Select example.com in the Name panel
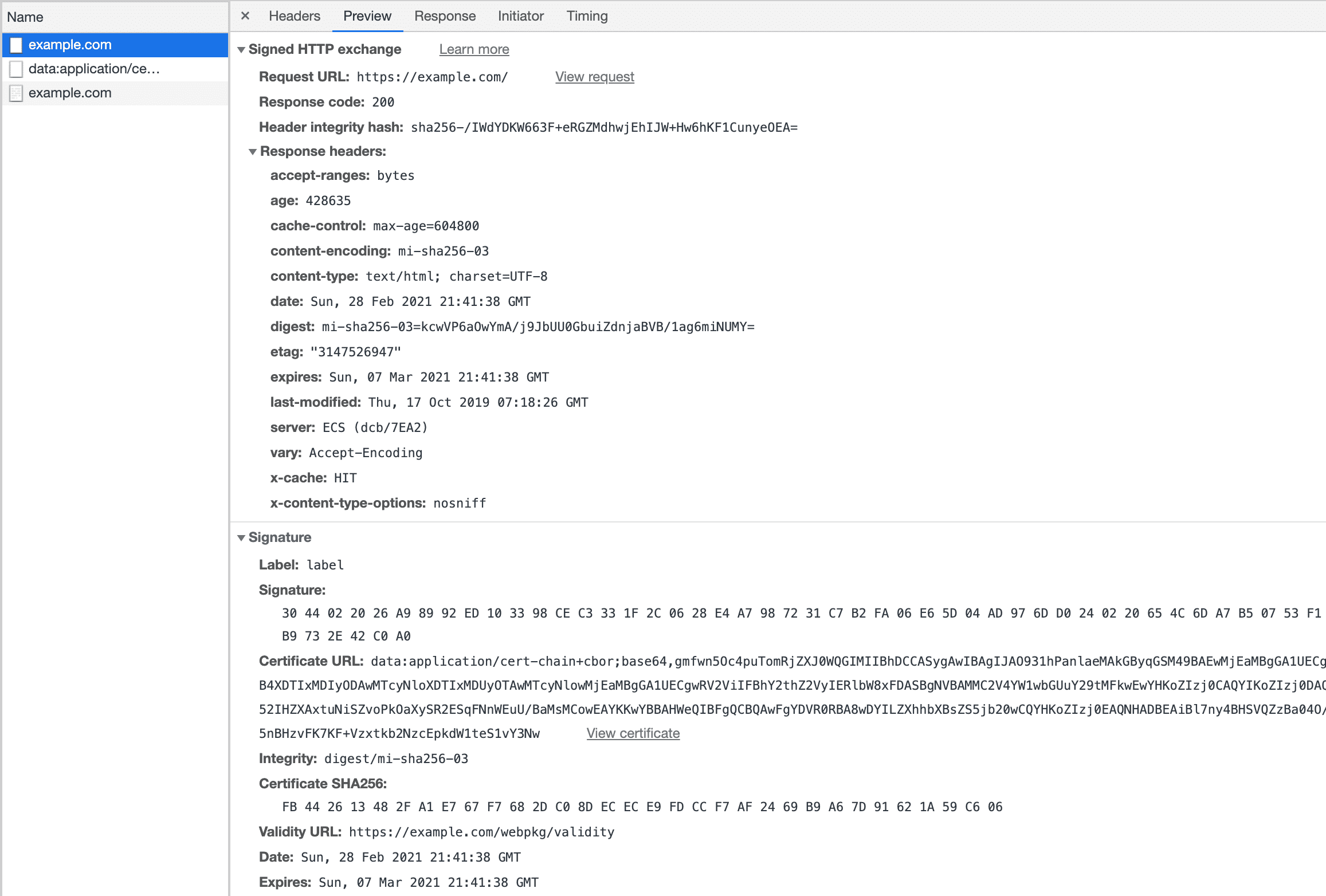 pyautogui.click(x=71, y=44)
